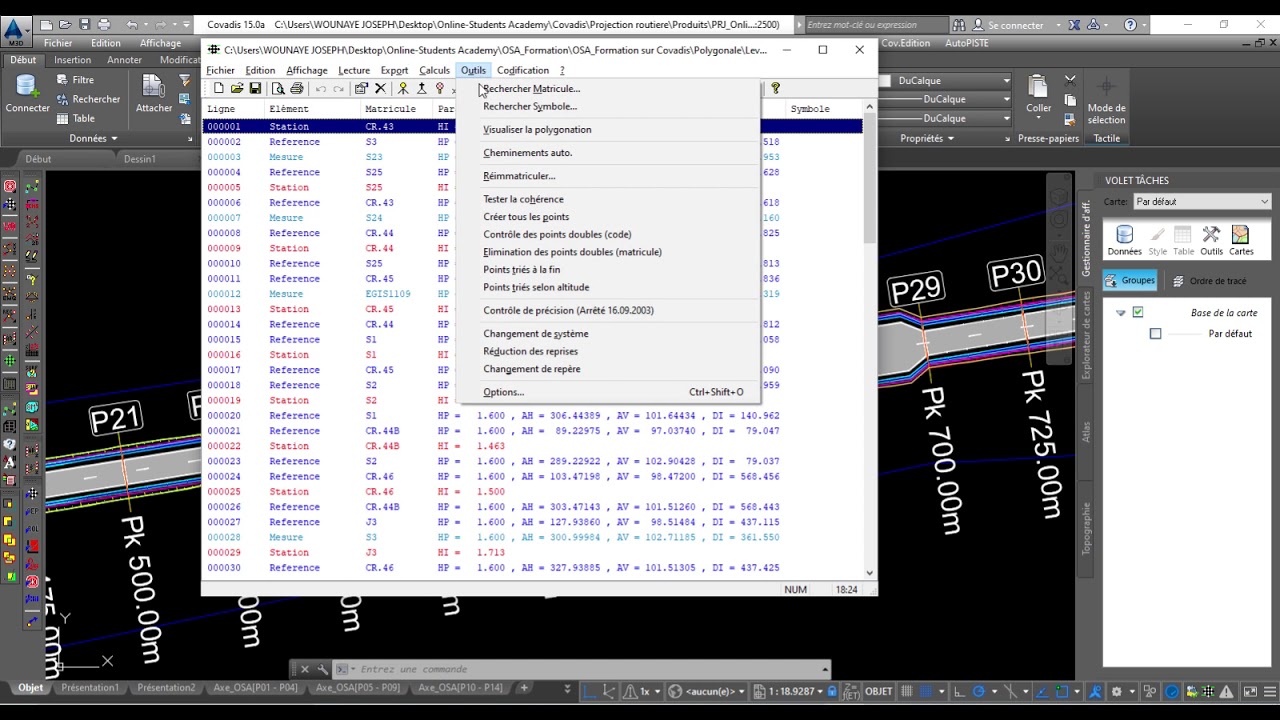Screen dimensions: 1280x720
Task: Click the New file icon in the Covadis editor toolbar
Action: pyautogui.click(x=218, y=89)
